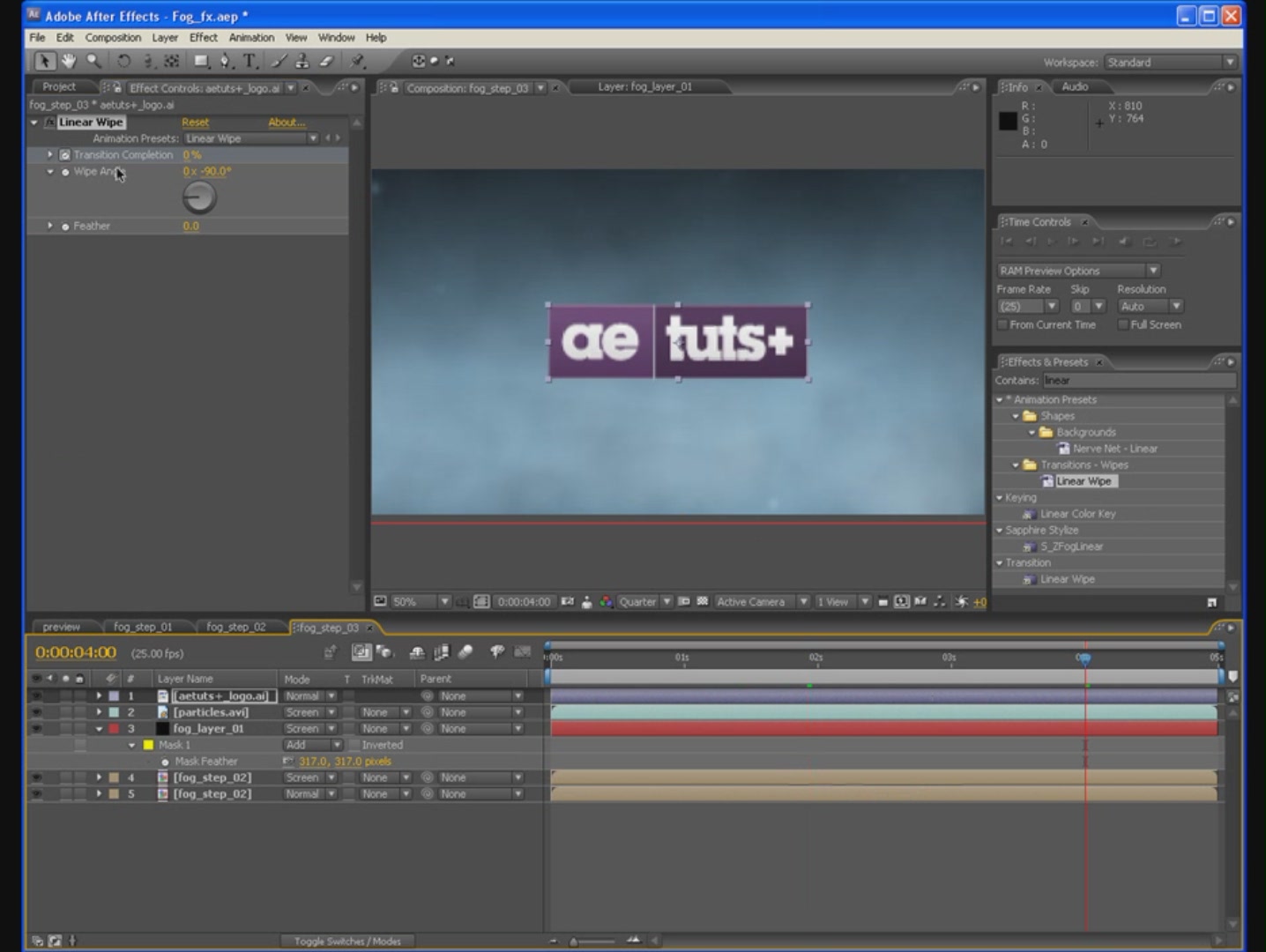Select the Brush tool
1266x952 pixels.
point(279,61)
